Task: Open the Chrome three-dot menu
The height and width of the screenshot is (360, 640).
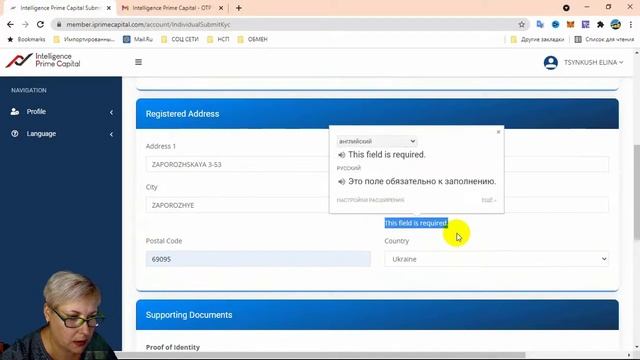Action: pos(631,24)
